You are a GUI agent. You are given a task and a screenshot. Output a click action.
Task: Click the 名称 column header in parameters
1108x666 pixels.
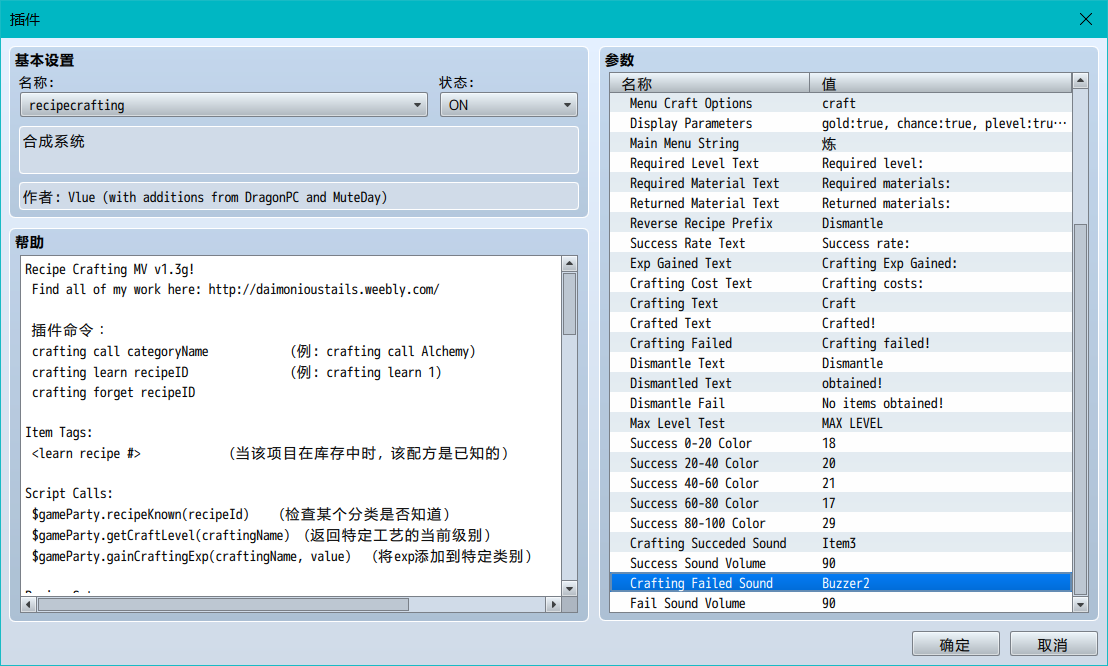[x=709, y=83]
